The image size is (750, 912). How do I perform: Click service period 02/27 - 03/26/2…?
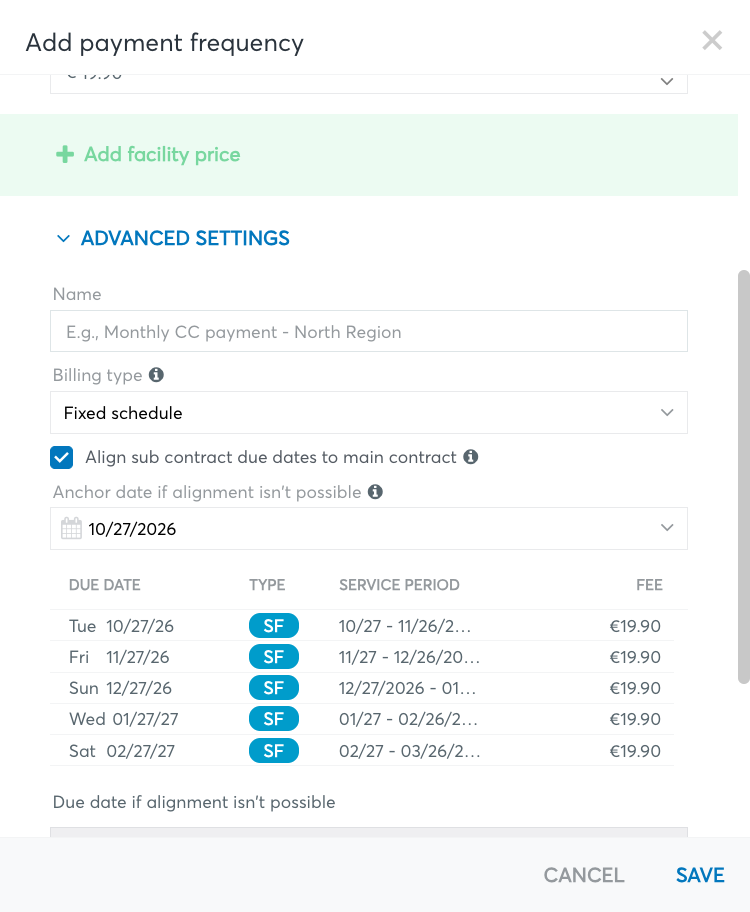(410, 751)
